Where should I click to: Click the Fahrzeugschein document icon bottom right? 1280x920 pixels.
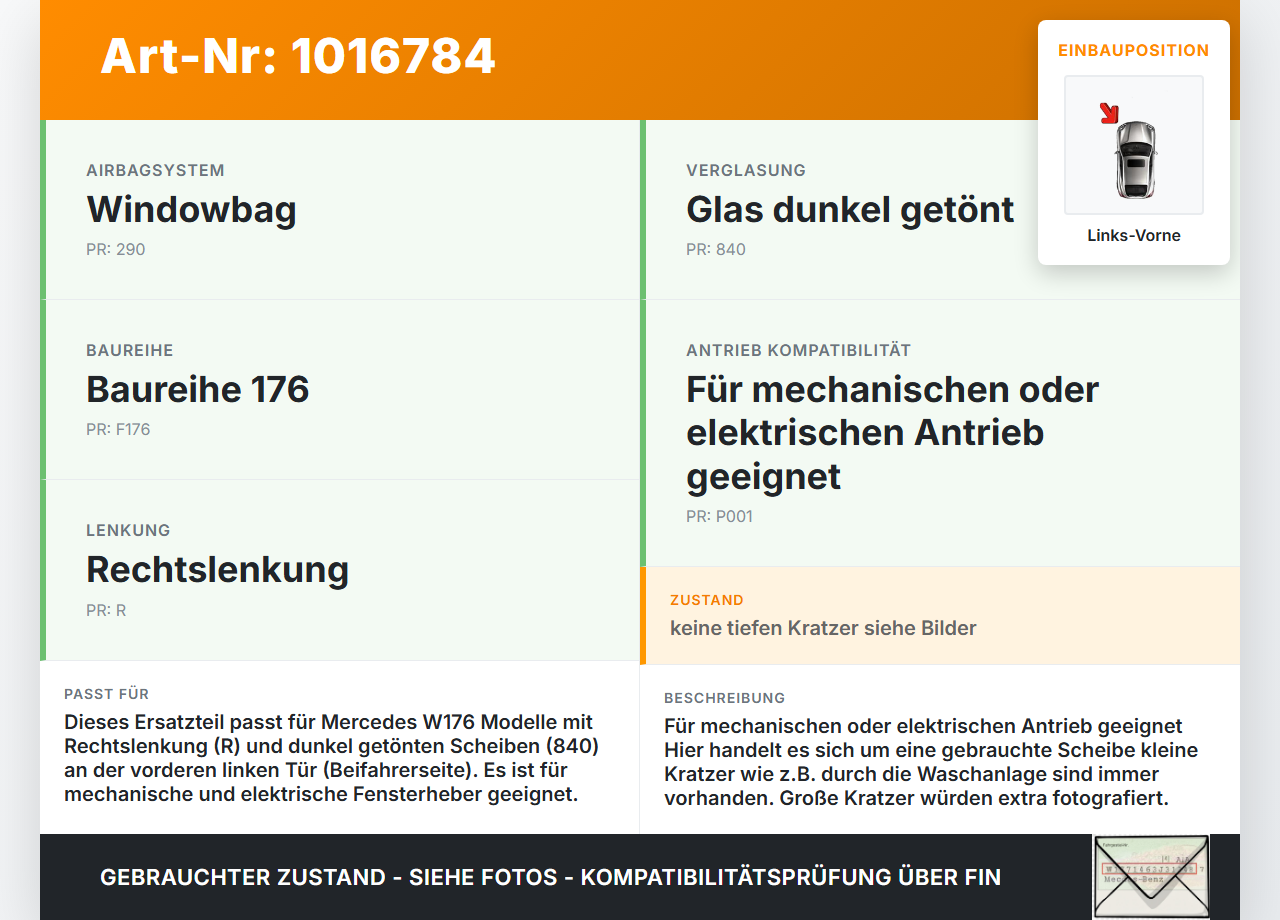pyautogui.click(x=1151, y=876)
